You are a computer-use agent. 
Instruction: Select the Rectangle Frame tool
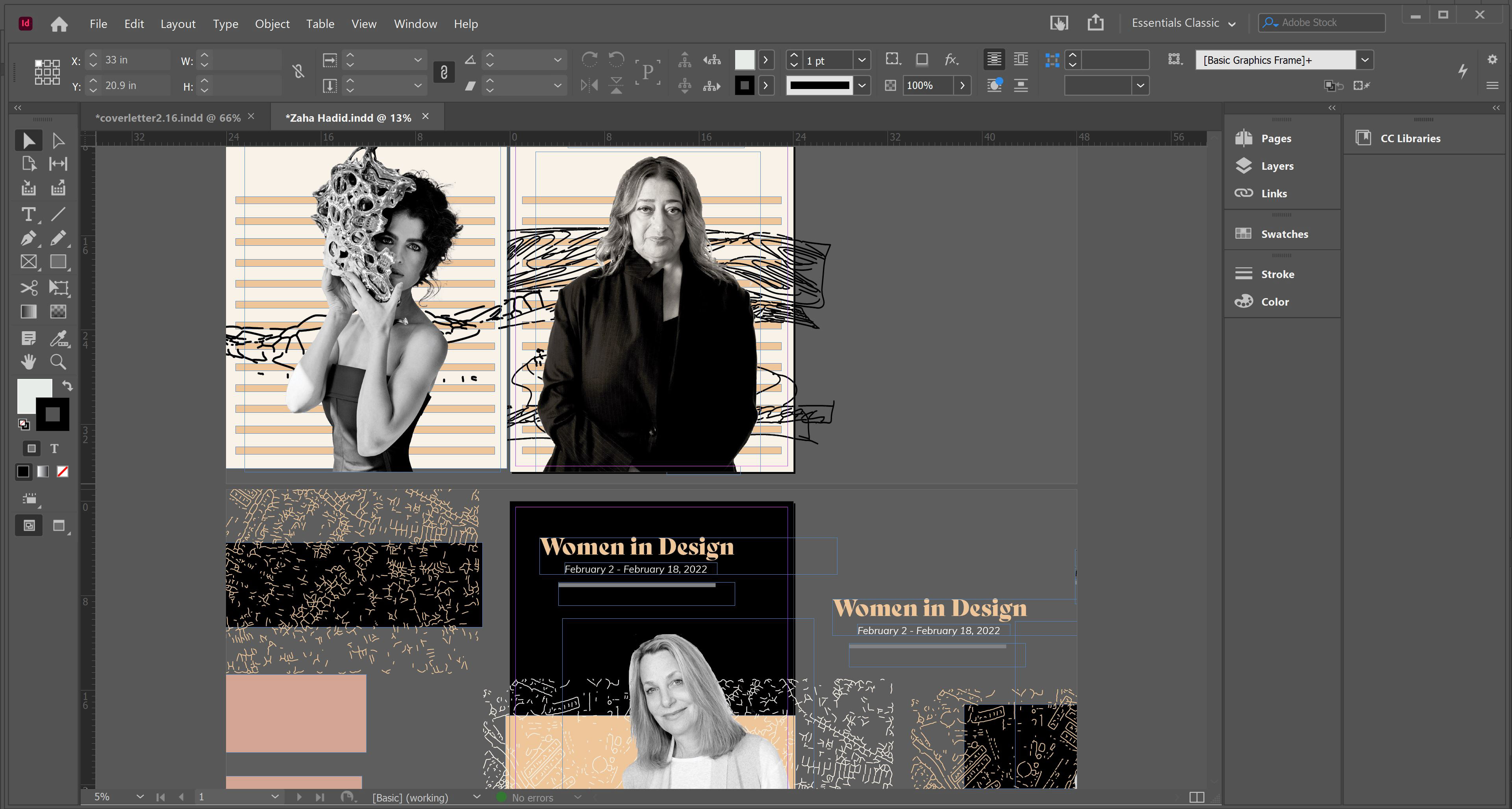point(28,262)
